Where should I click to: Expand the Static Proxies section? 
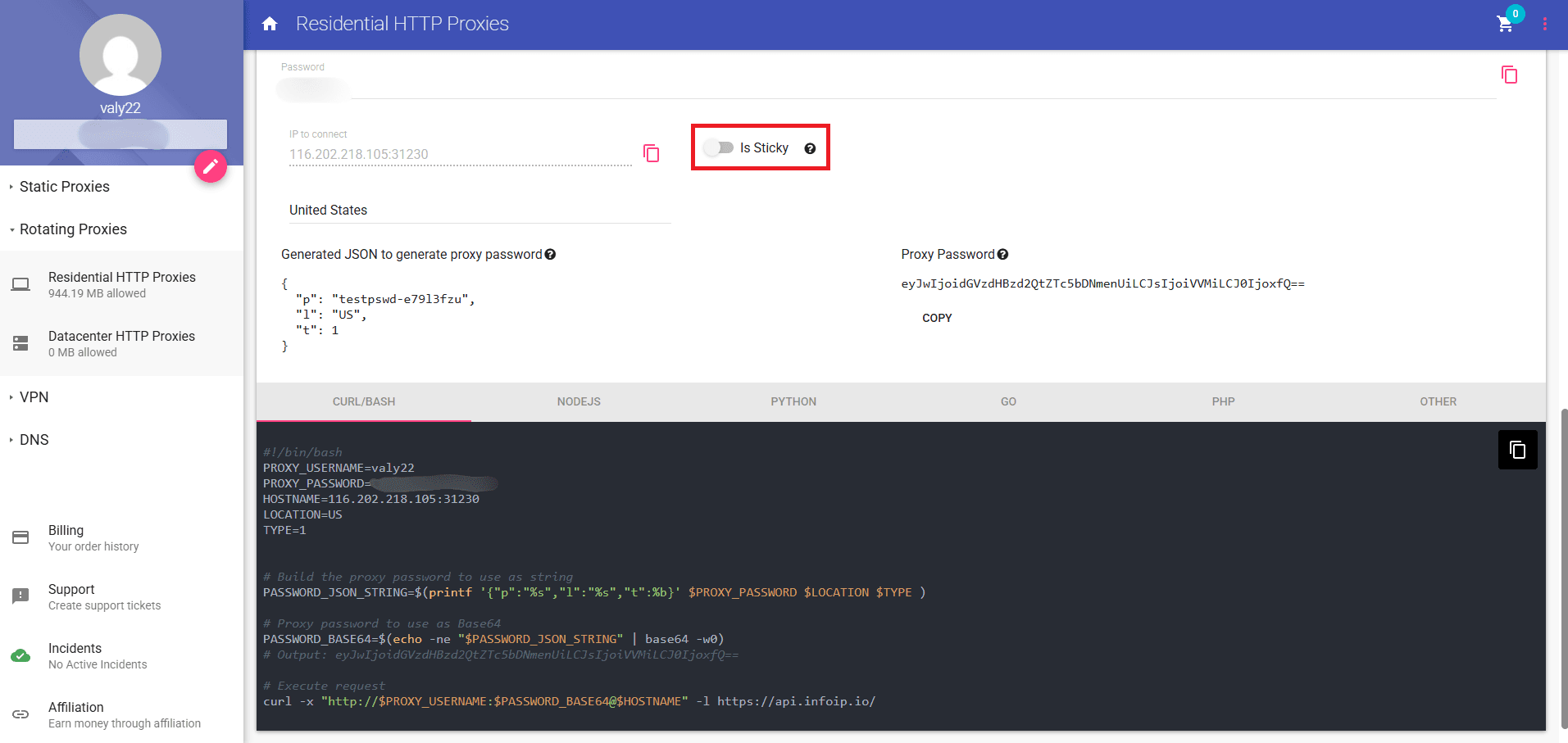65,187
